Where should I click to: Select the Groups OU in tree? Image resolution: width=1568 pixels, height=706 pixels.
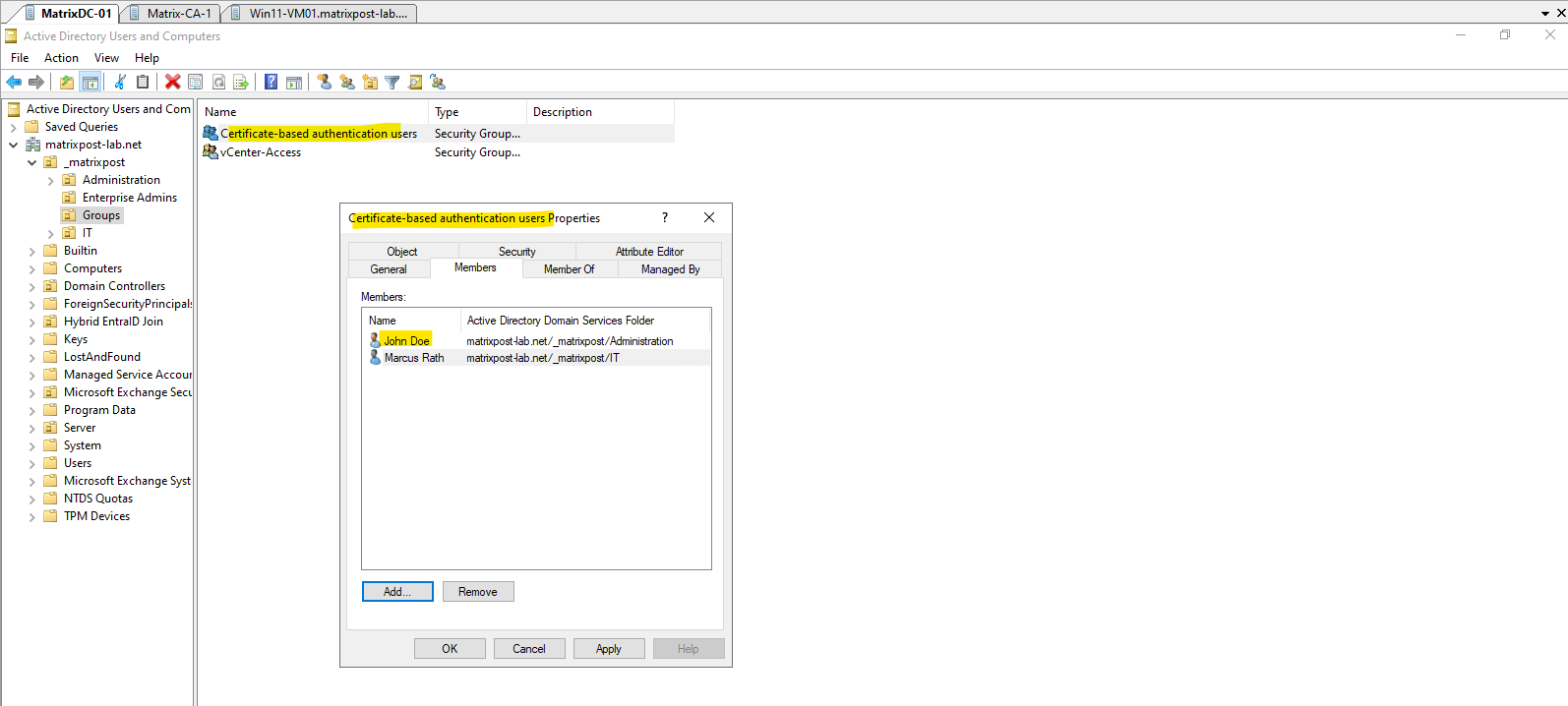coord(101,215)
